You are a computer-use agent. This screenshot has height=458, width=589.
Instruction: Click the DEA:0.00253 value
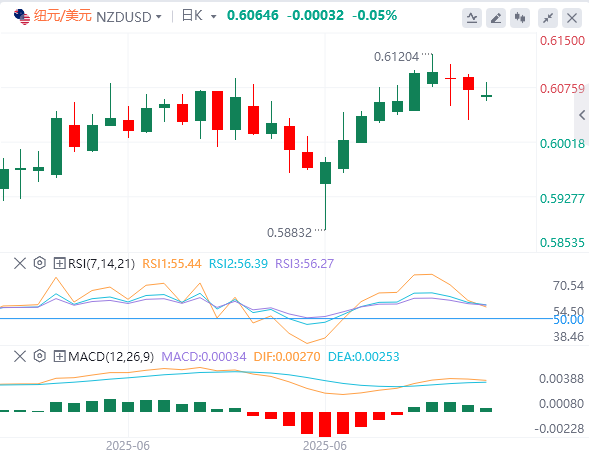click(364, 357)
